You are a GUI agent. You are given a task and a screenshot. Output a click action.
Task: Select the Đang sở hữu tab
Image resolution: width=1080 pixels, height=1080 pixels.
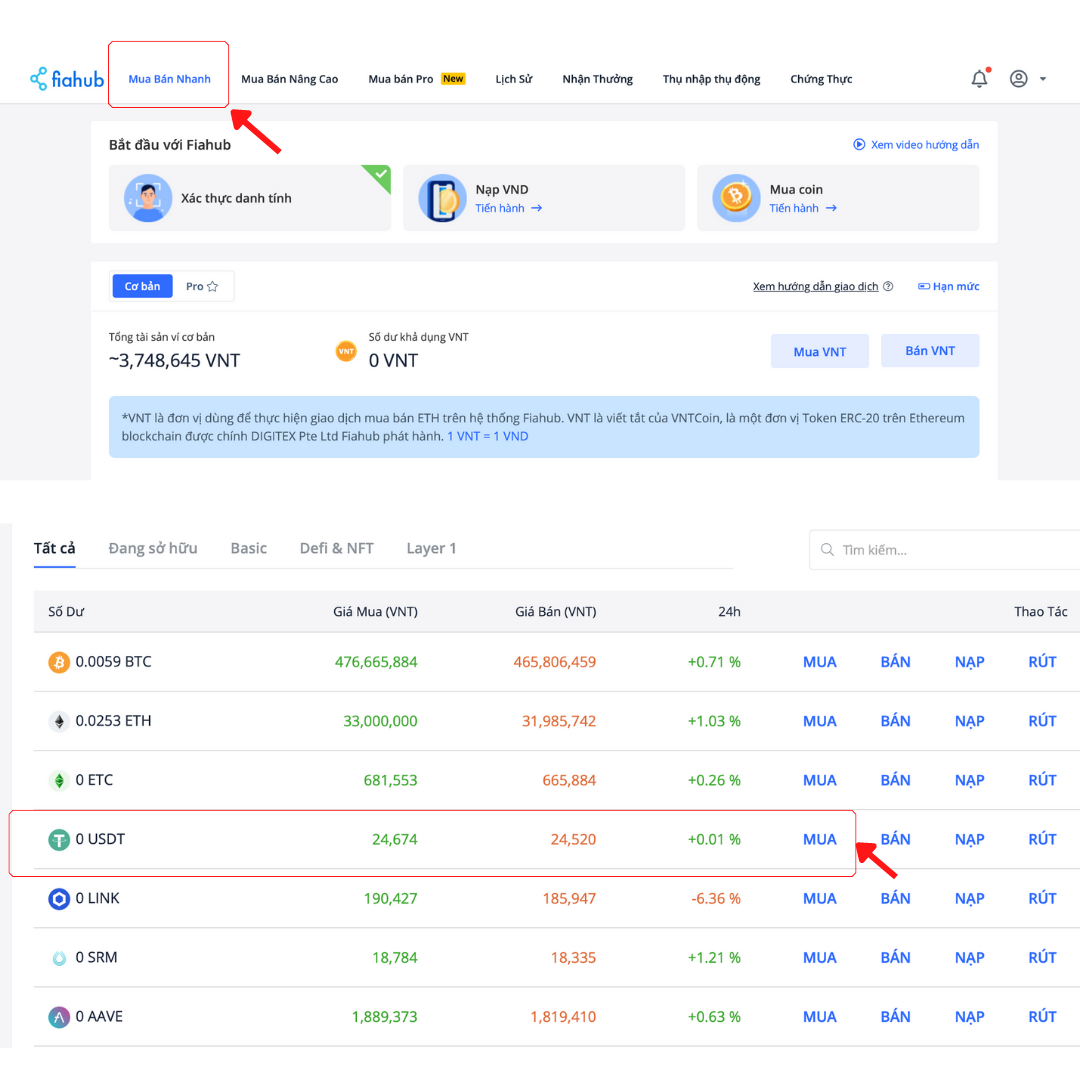[x=153, y=548]
